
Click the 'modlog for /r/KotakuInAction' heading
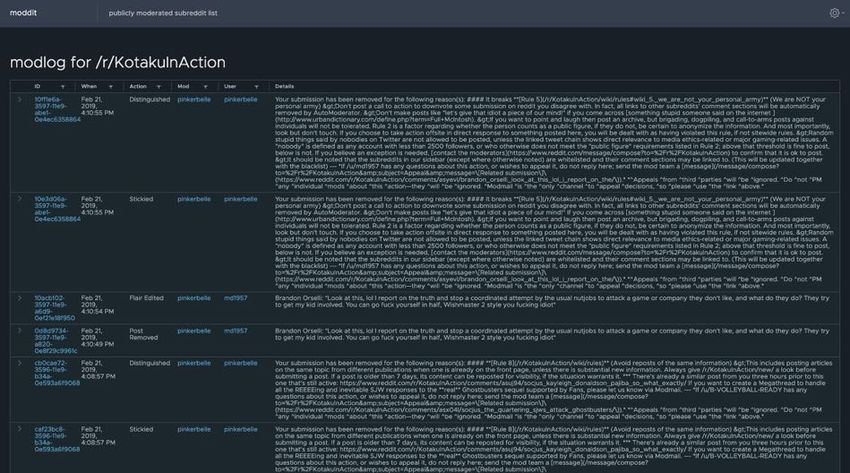118,62
